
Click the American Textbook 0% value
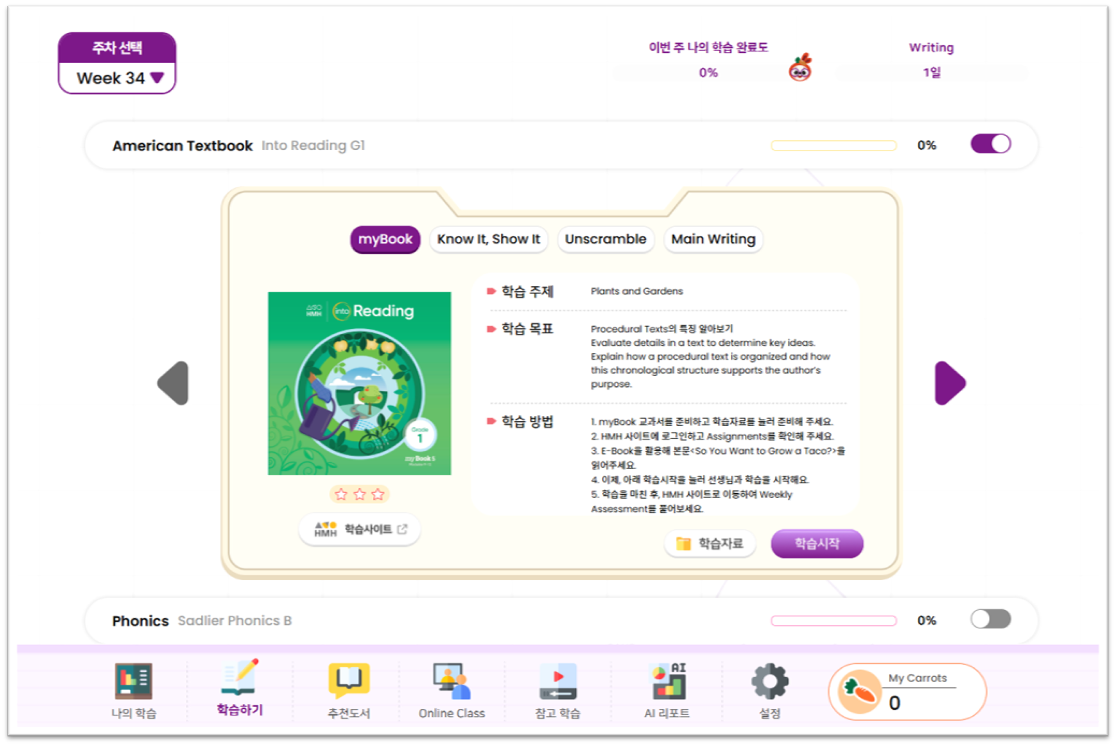click(x=927, y=145)
